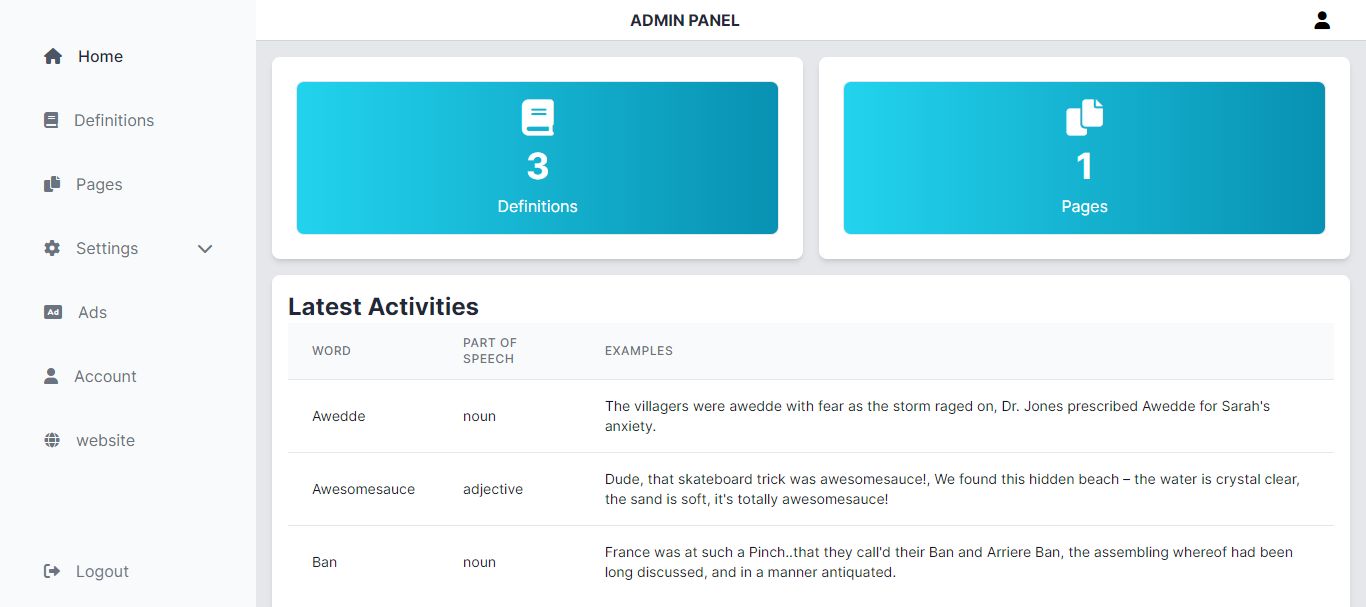Click the website link label
The image size is (1366, 607).
click(105, 441)
